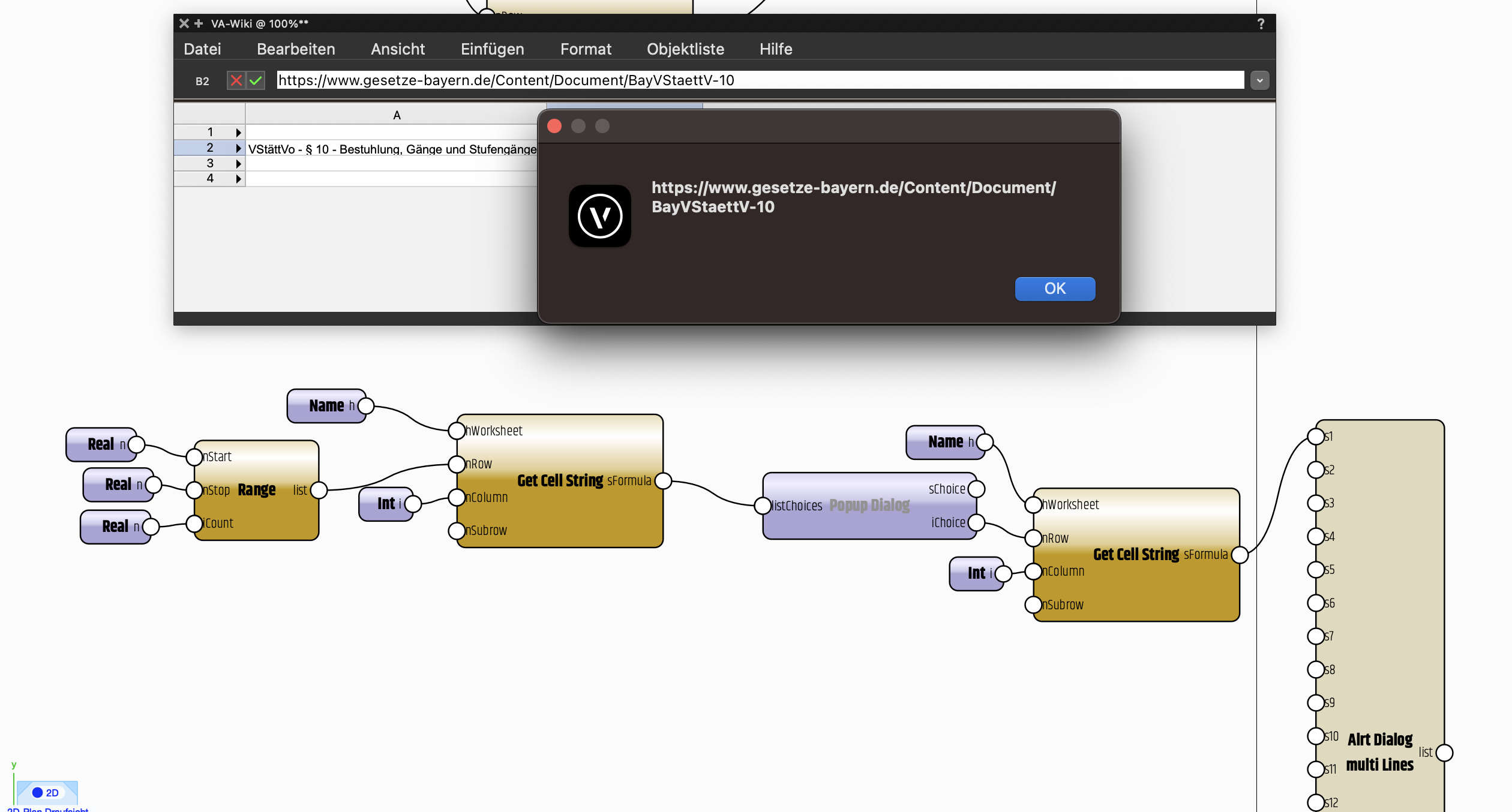The image size is (1512, 812).
Task: Expand formula bar dropdown arrow
Action: [1259, 80]
